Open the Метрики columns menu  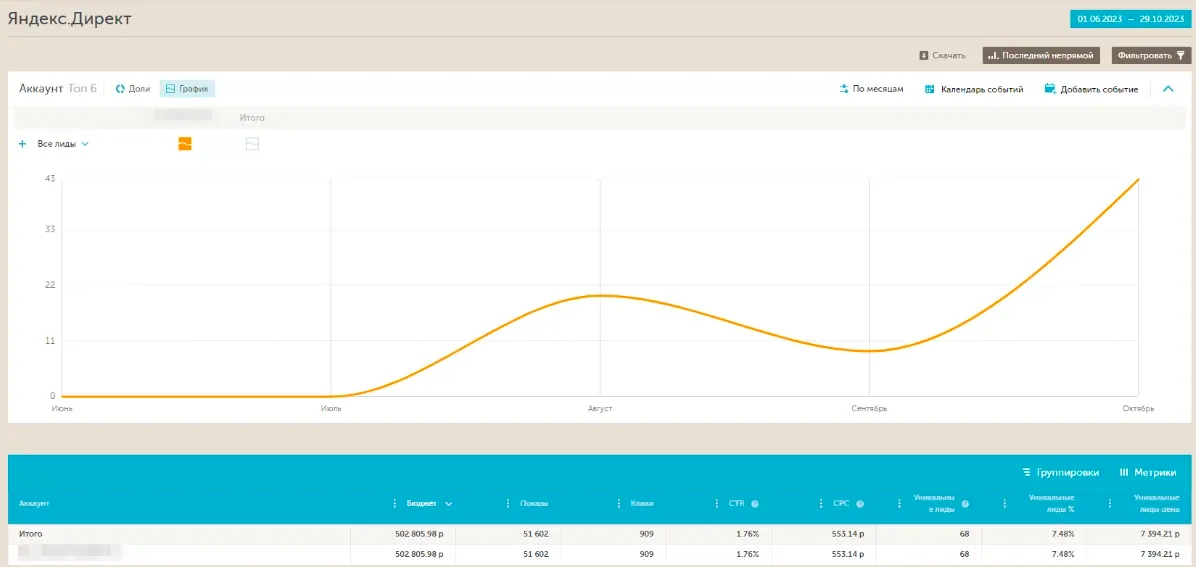(x=1148, y=472)
